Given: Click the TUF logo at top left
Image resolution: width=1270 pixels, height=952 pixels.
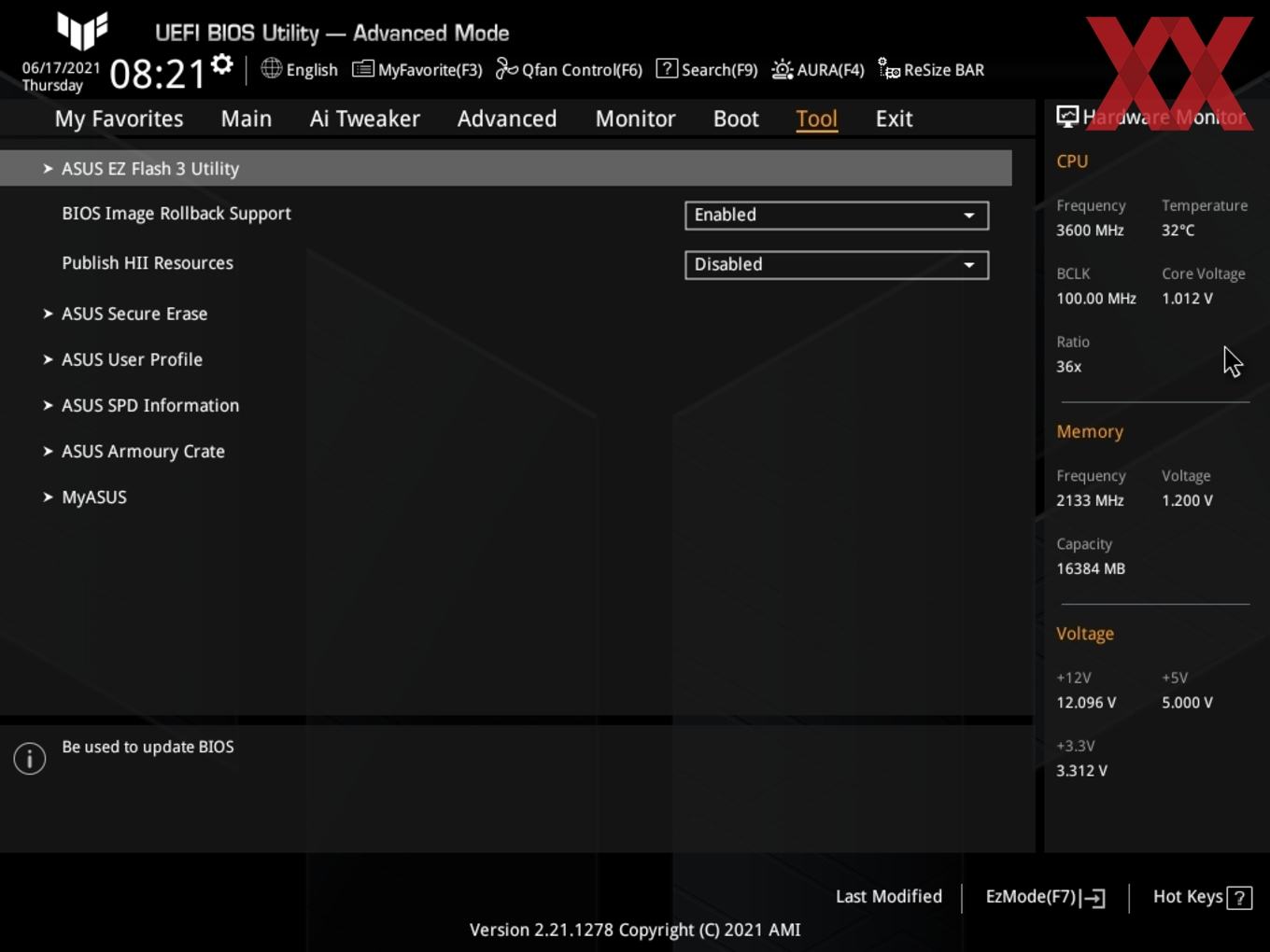Looking at the screenshot, I should (82, 31).
